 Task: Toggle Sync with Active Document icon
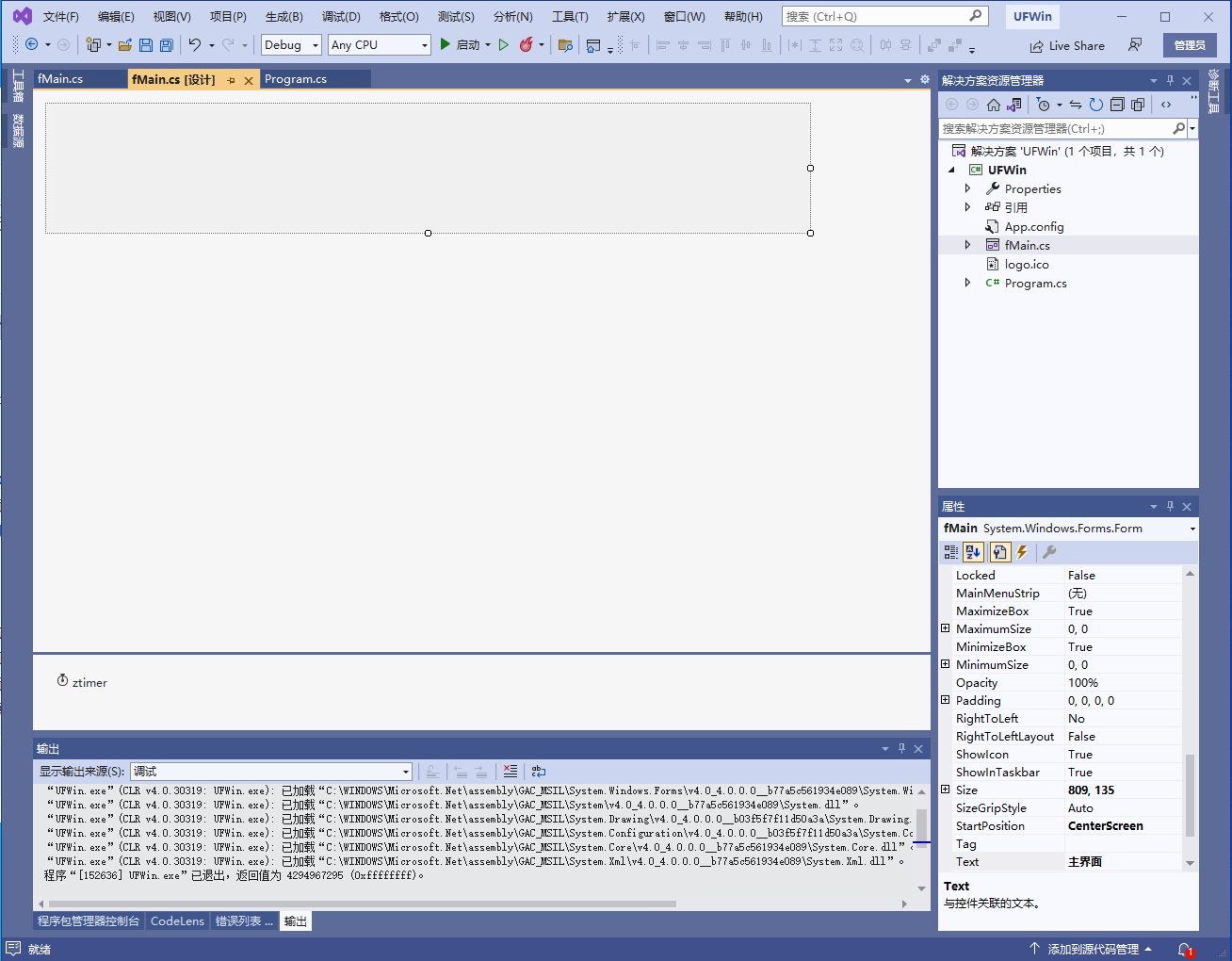pyautogui.click(x=1076, y=105)
